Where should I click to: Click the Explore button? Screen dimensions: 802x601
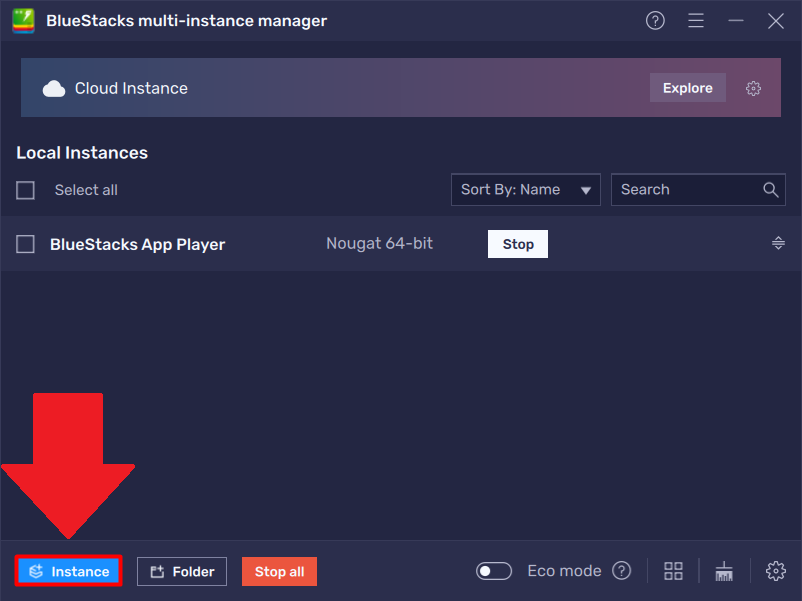pyautogui.click(x=687, y=88)
